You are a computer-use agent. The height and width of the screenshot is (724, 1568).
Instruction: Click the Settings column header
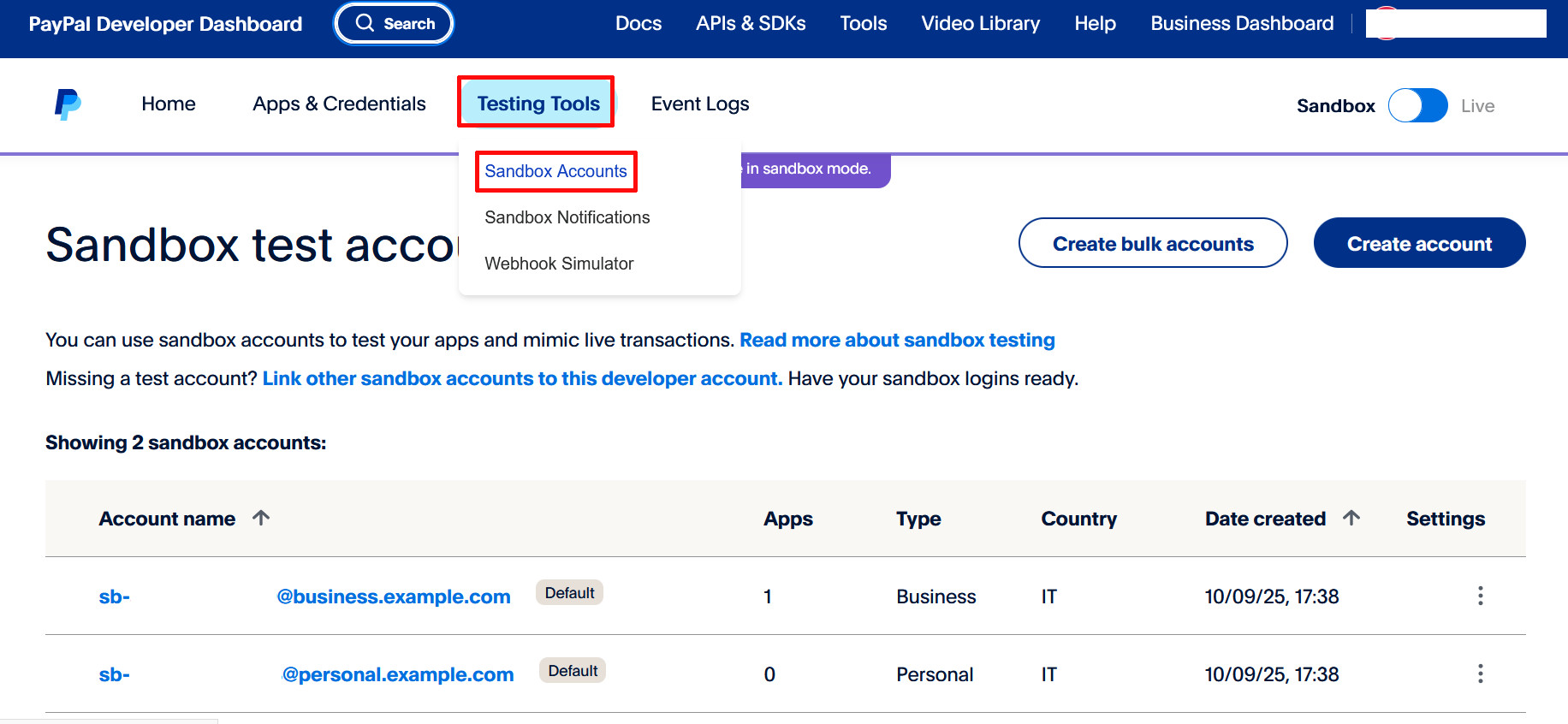coord(1446,519)
